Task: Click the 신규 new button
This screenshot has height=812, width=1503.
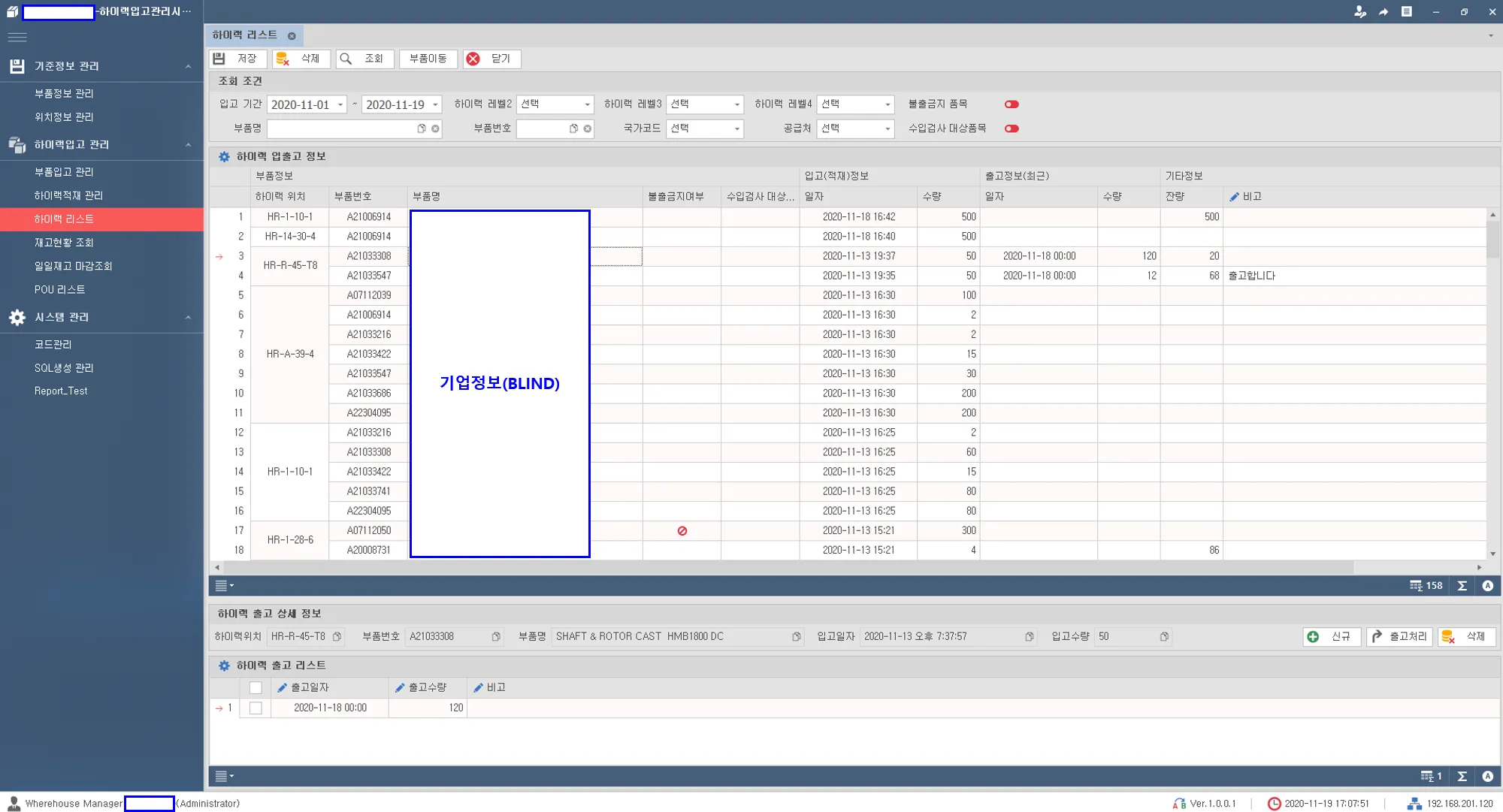Action: tap(1332, 637)
